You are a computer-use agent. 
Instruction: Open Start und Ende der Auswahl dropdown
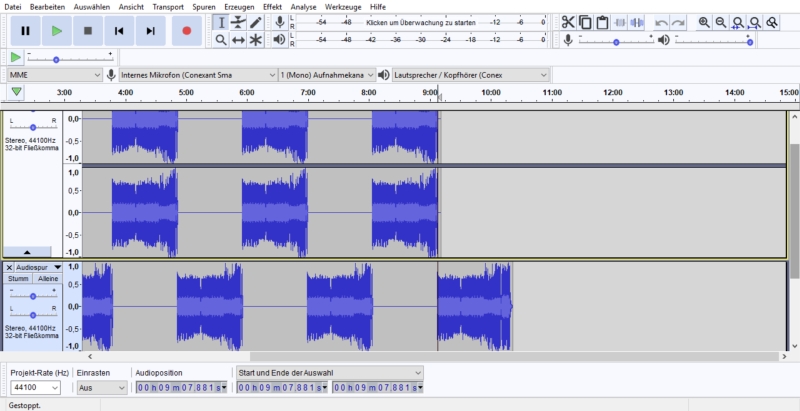(330, 373)
